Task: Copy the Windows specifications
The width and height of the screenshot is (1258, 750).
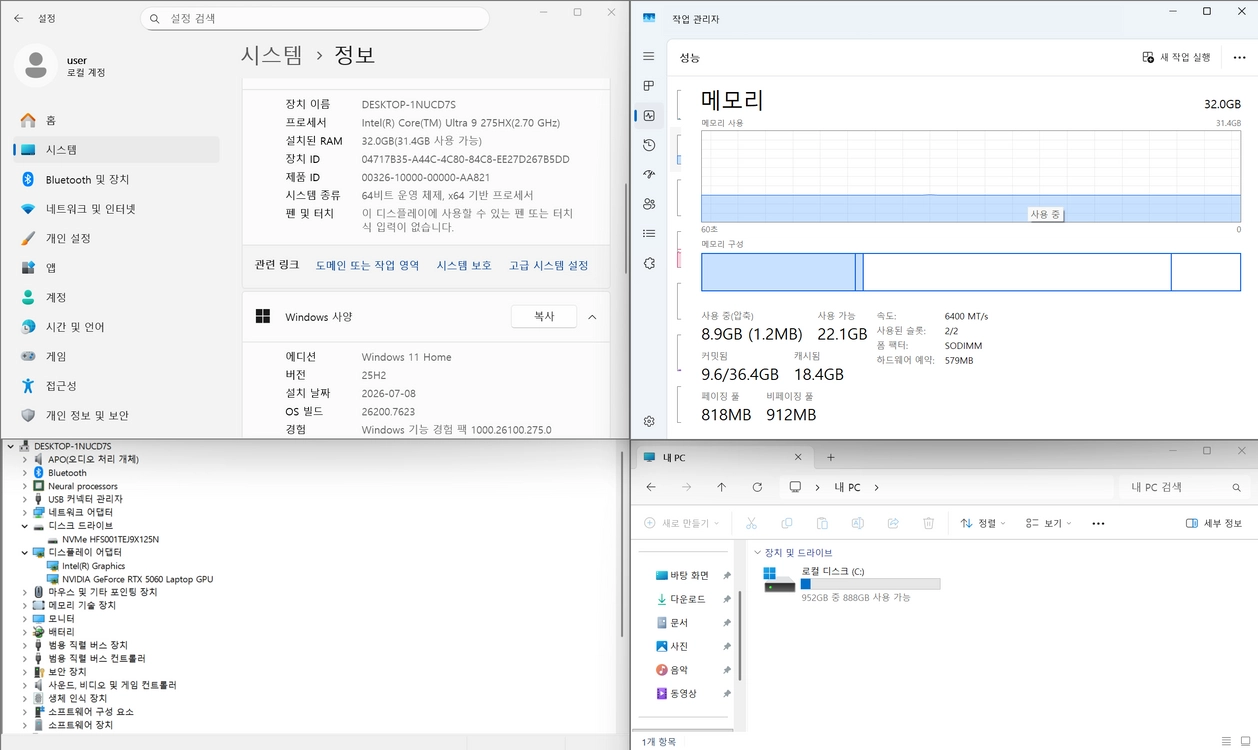Action: coord(543,316)
